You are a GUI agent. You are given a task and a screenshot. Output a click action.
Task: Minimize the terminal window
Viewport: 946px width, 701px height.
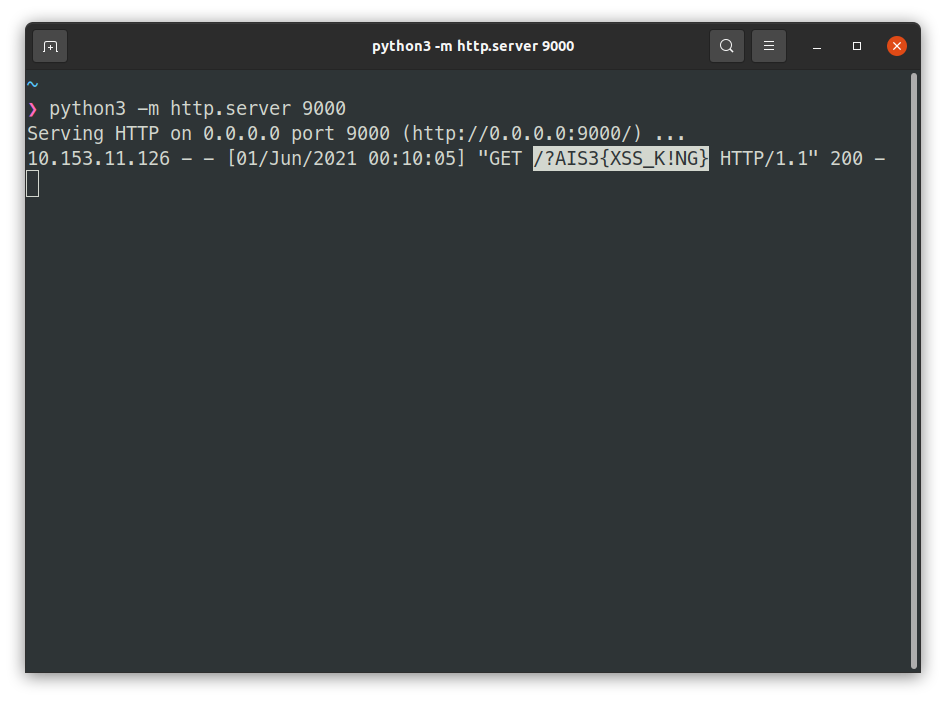pos(817,46)
